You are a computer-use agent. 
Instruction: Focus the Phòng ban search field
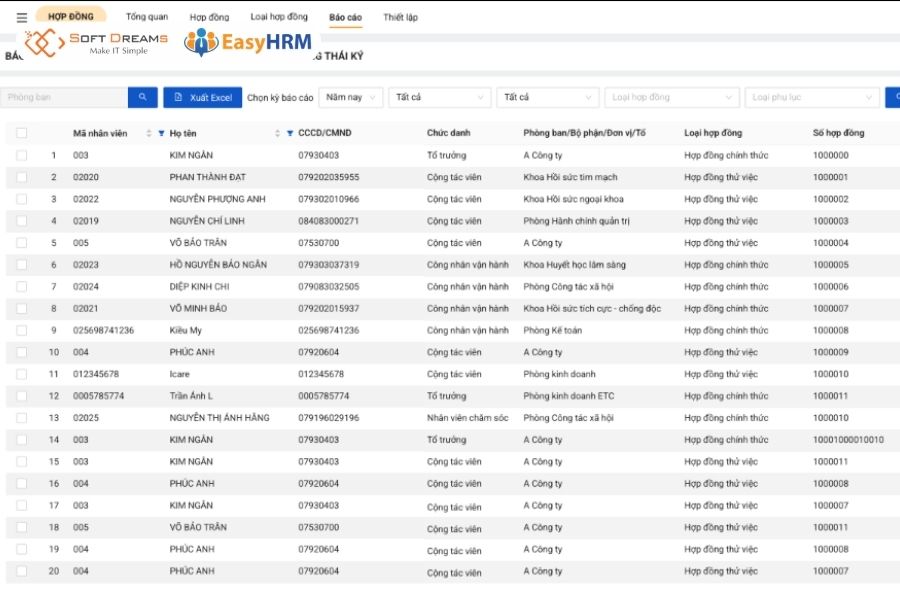(64, 97)
